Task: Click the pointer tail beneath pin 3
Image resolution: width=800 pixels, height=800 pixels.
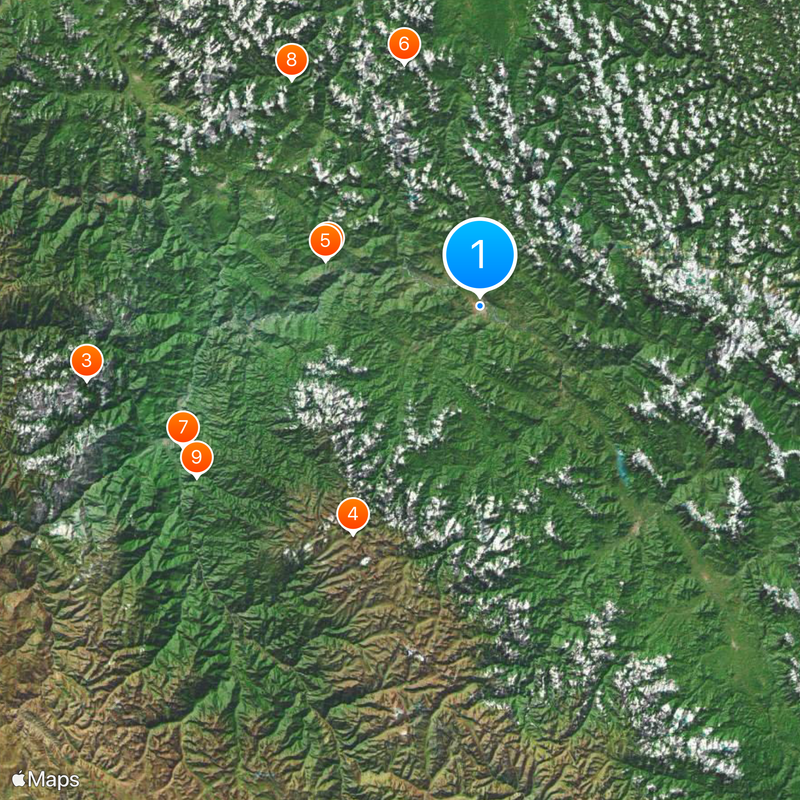Action: (87, 381)
